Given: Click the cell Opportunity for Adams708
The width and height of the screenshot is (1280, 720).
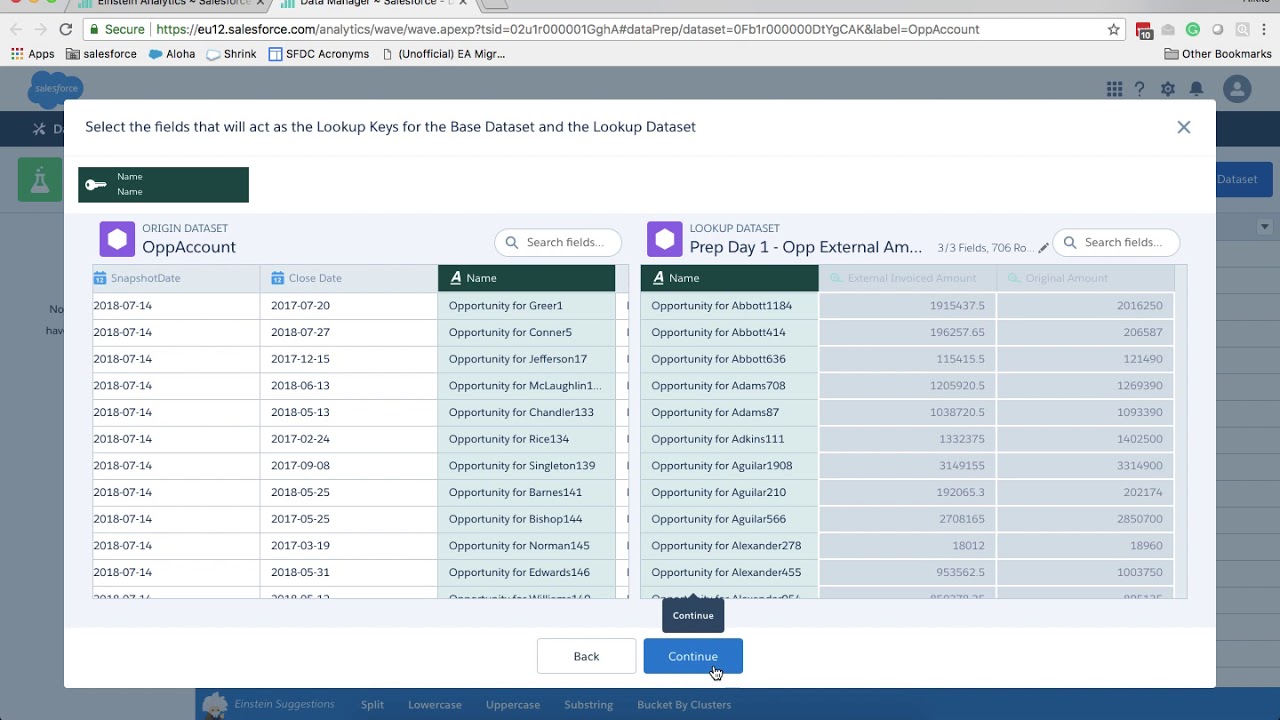Looking at the screenshot, I should click(729, 385).
